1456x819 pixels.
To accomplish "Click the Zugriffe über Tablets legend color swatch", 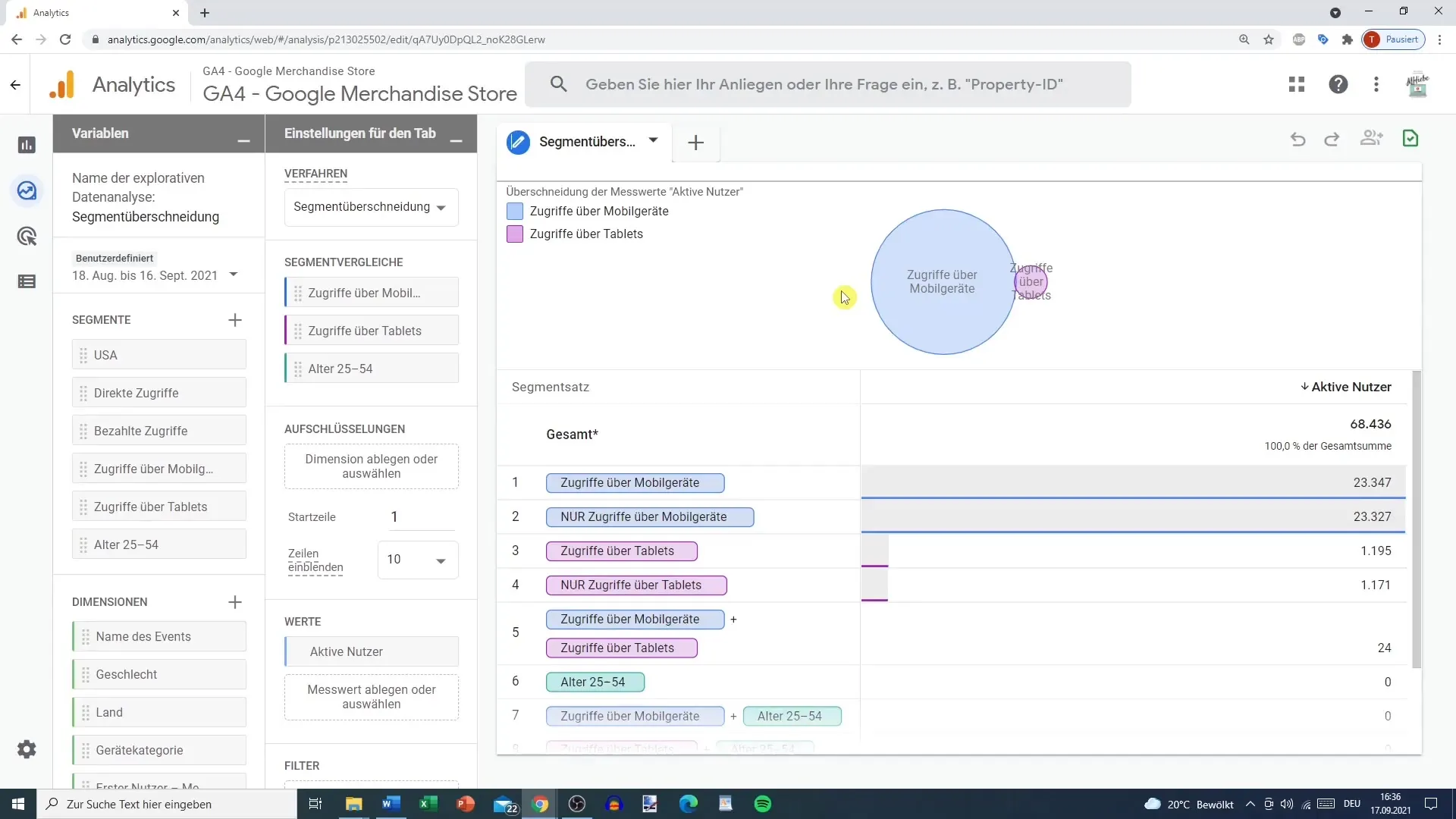I will pos(515,234).
